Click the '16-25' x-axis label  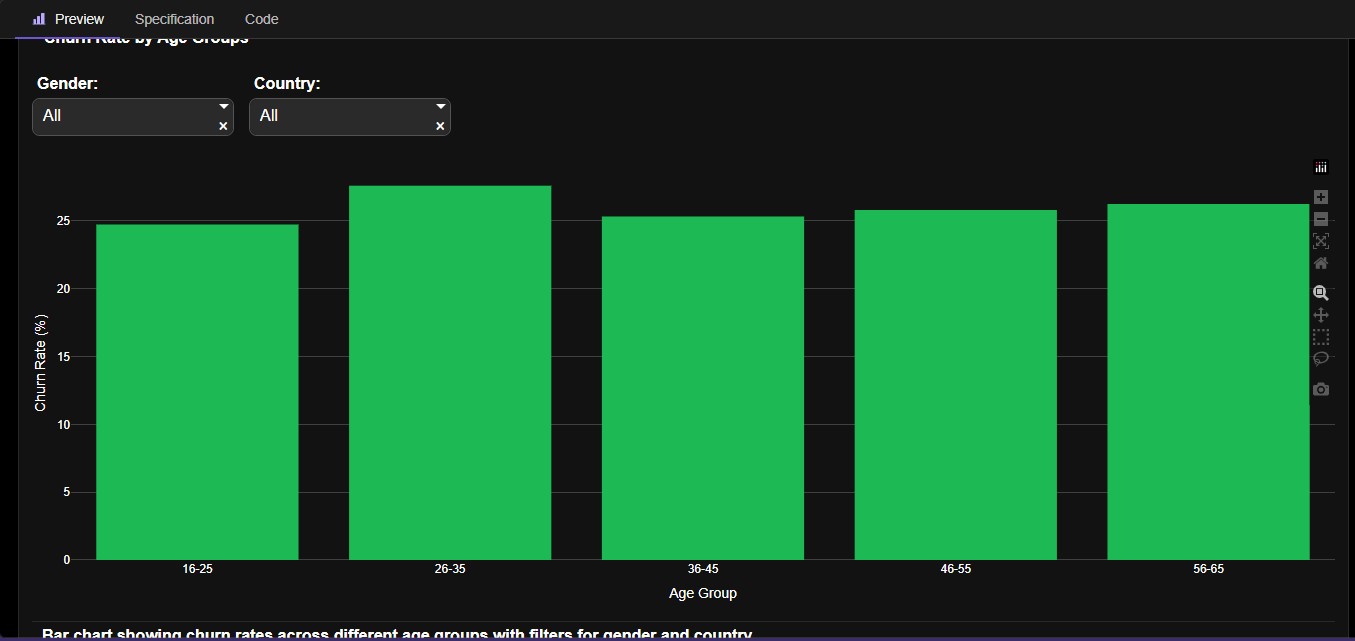point(197,569)
